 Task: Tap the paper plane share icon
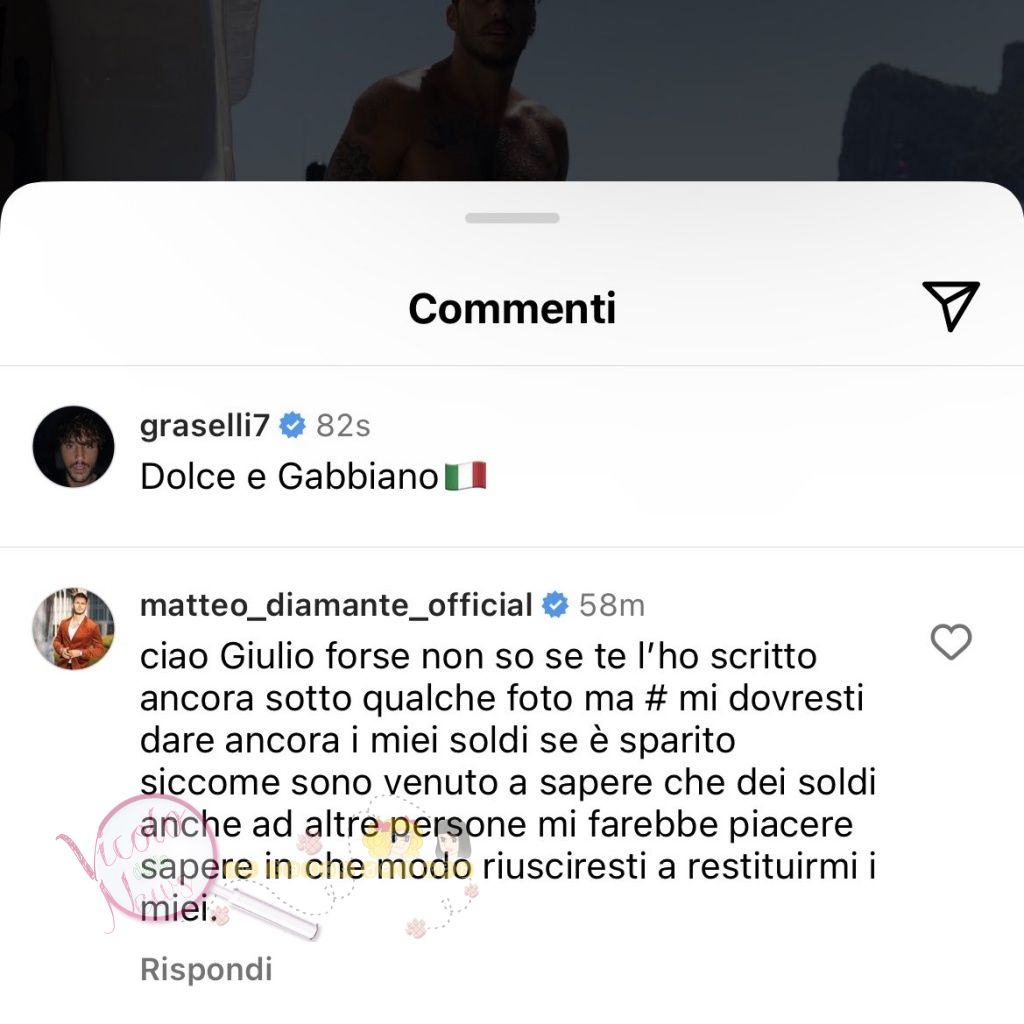[x=950, y=306]
